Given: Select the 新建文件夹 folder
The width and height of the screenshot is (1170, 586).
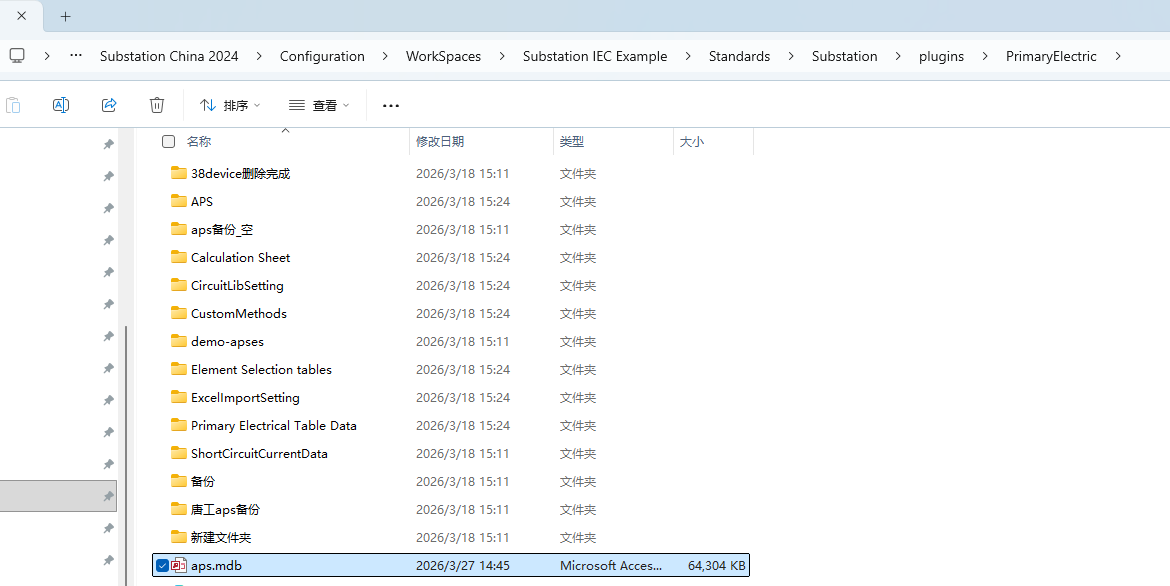Looking at the screenshot, I should [x=221, y=537].
